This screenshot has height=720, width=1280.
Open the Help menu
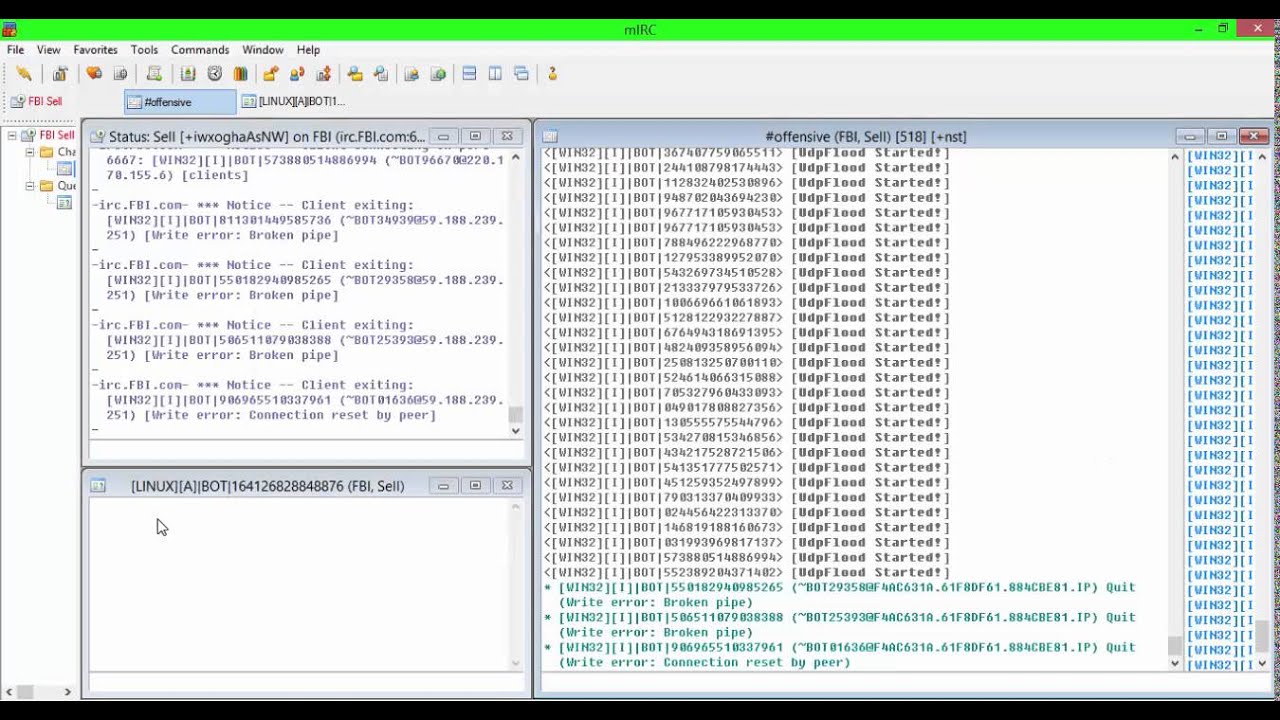(x=308, y=50)
